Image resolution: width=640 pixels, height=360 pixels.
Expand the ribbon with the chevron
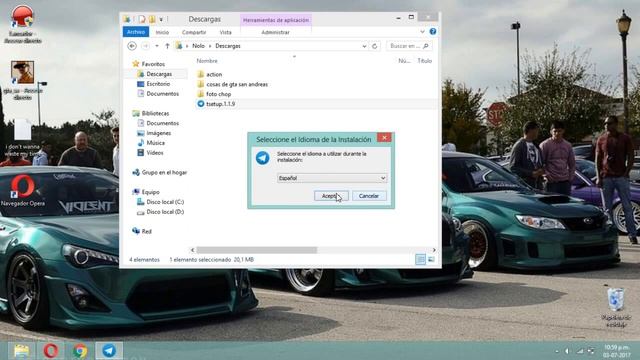point(422,31)
